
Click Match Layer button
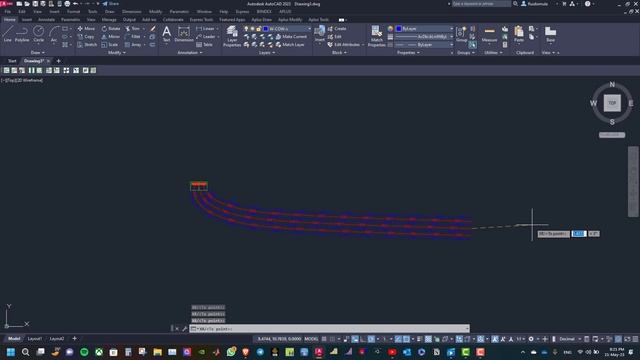click(x=289, y=44)
